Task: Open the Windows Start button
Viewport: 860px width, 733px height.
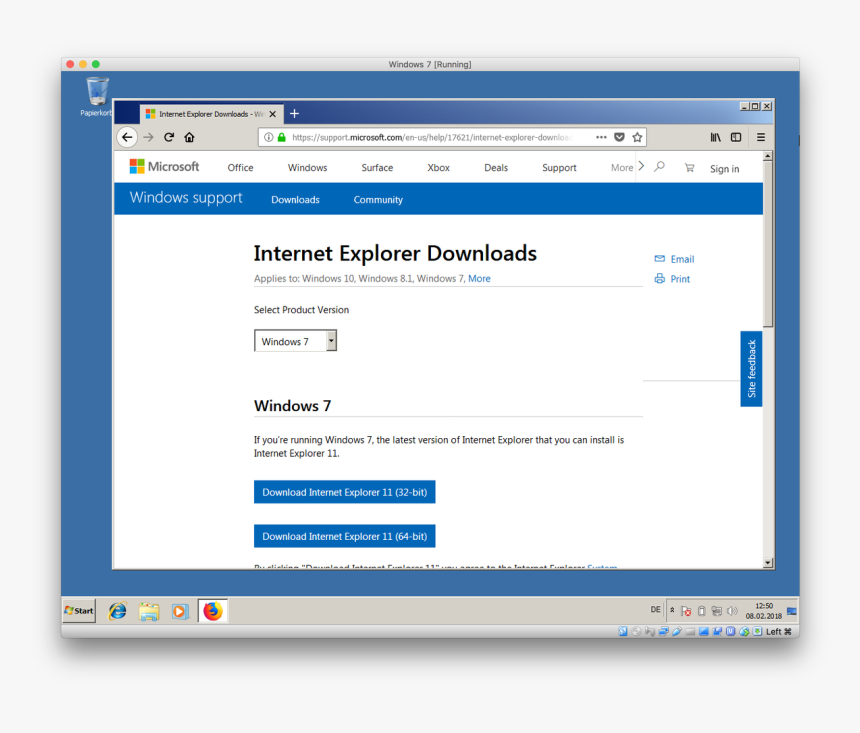Action: coord(80,611)
